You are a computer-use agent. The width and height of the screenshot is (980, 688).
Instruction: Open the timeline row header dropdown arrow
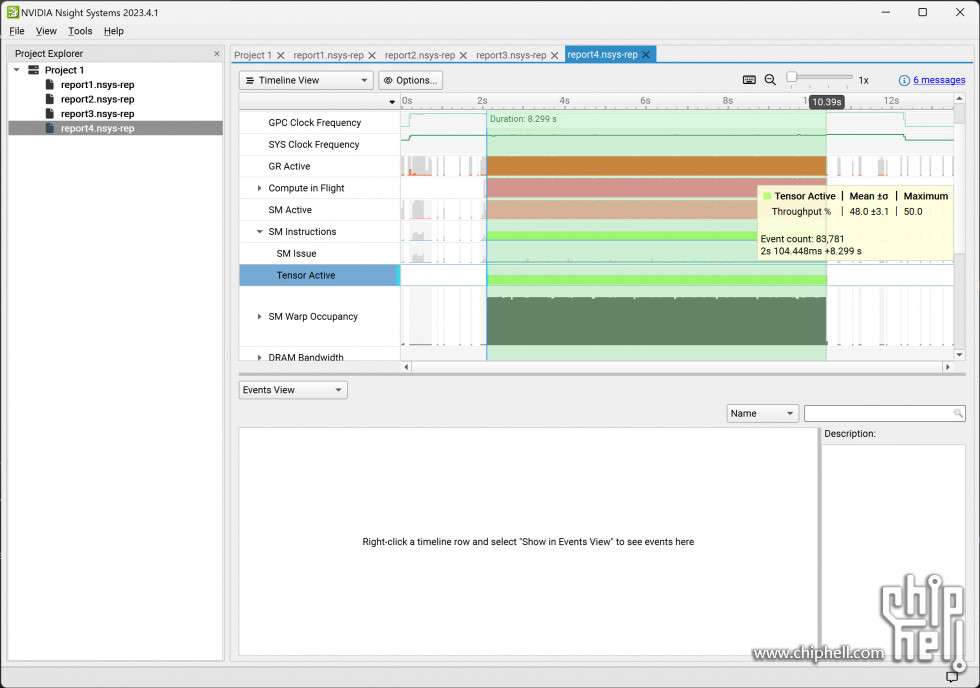392,101
